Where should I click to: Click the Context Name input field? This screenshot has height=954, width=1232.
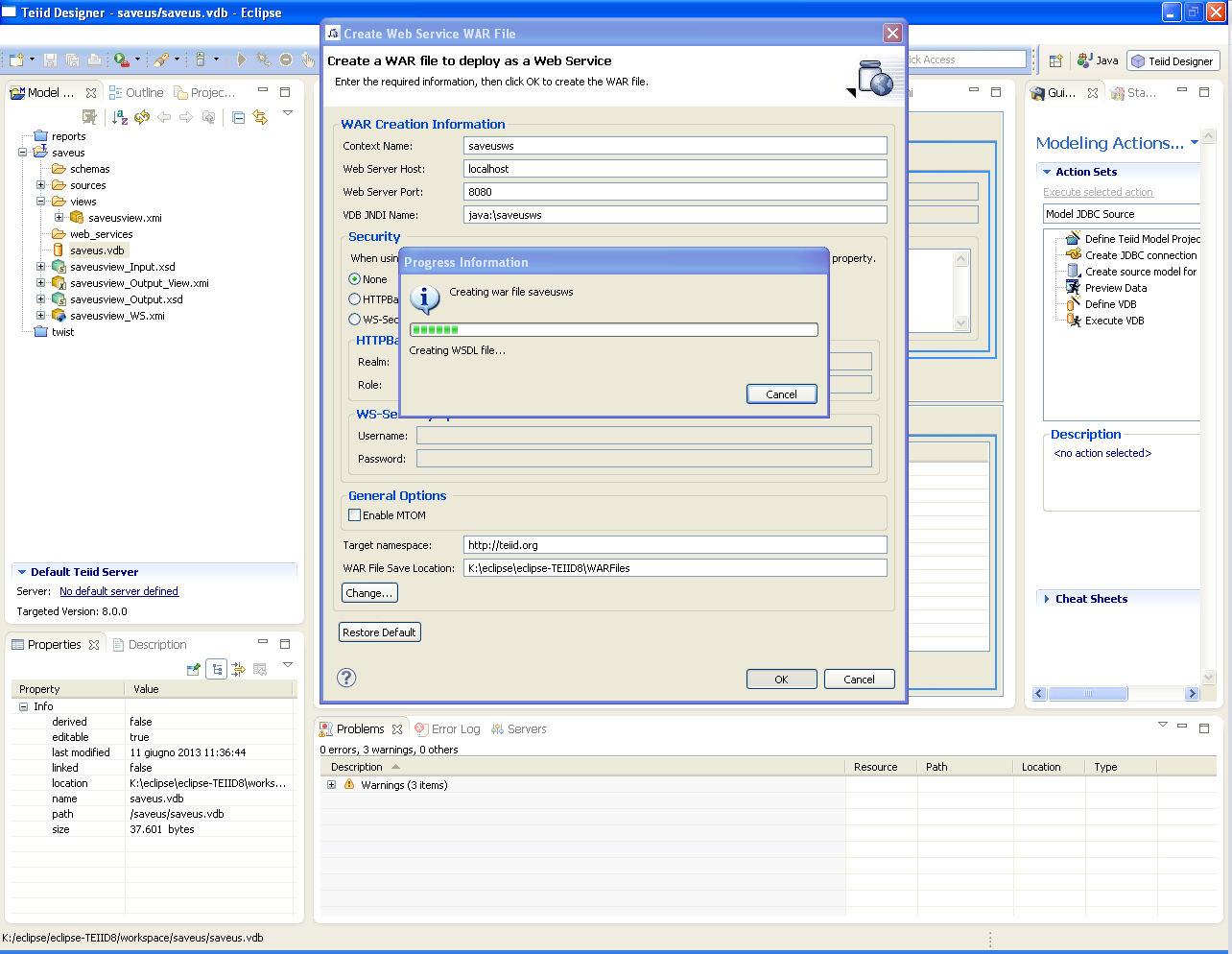[x=675, y=146]
